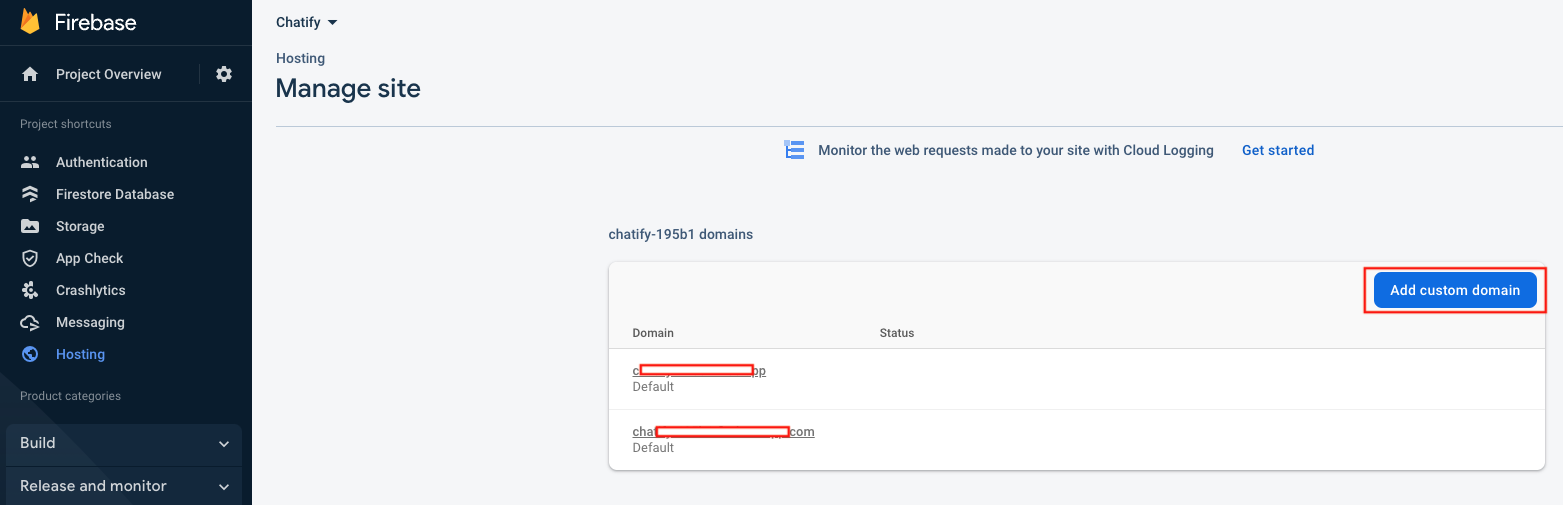Click the Cloud Logging list icon

(794, 150)
